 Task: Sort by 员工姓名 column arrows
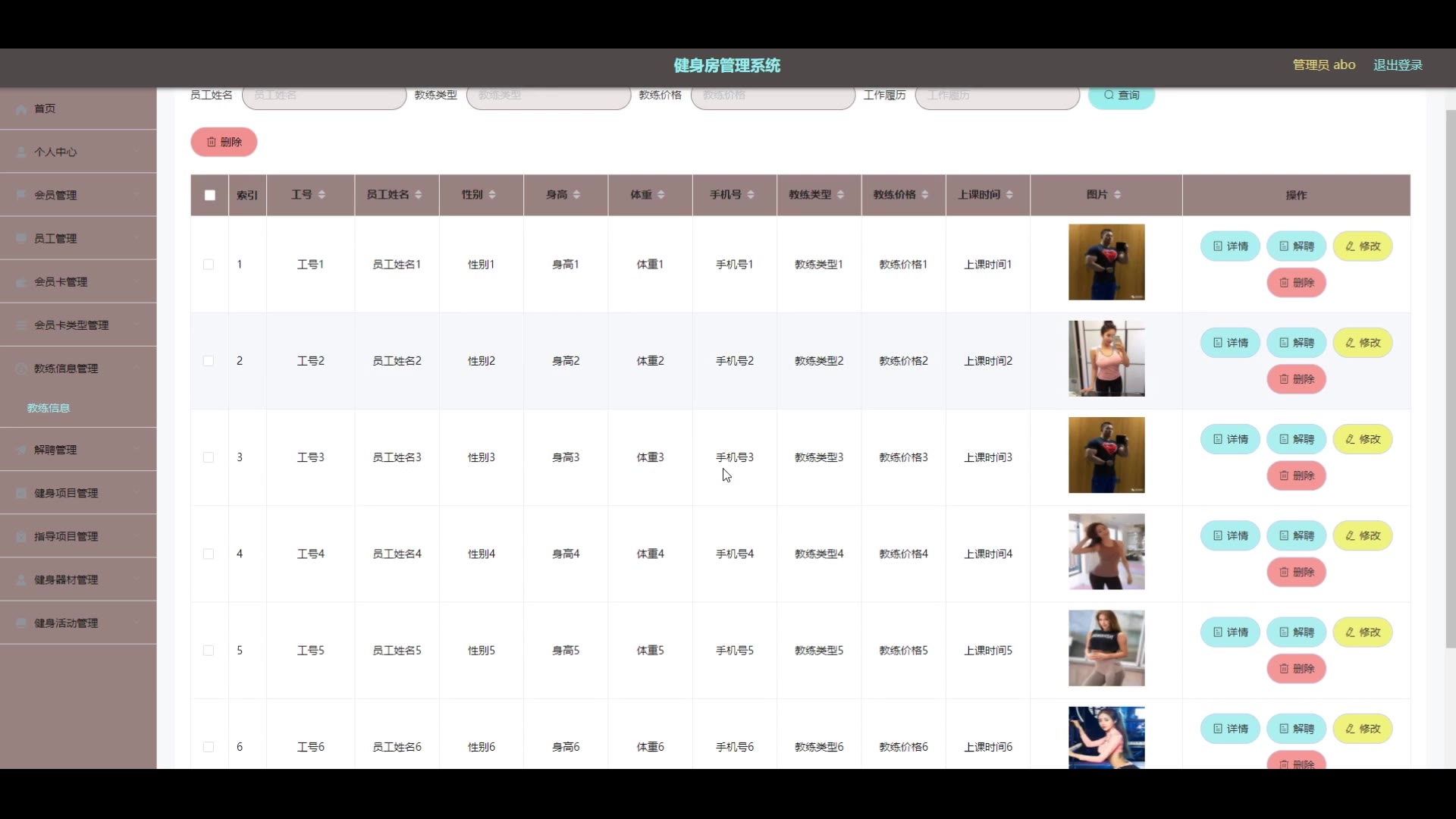(x=418, y=195)
